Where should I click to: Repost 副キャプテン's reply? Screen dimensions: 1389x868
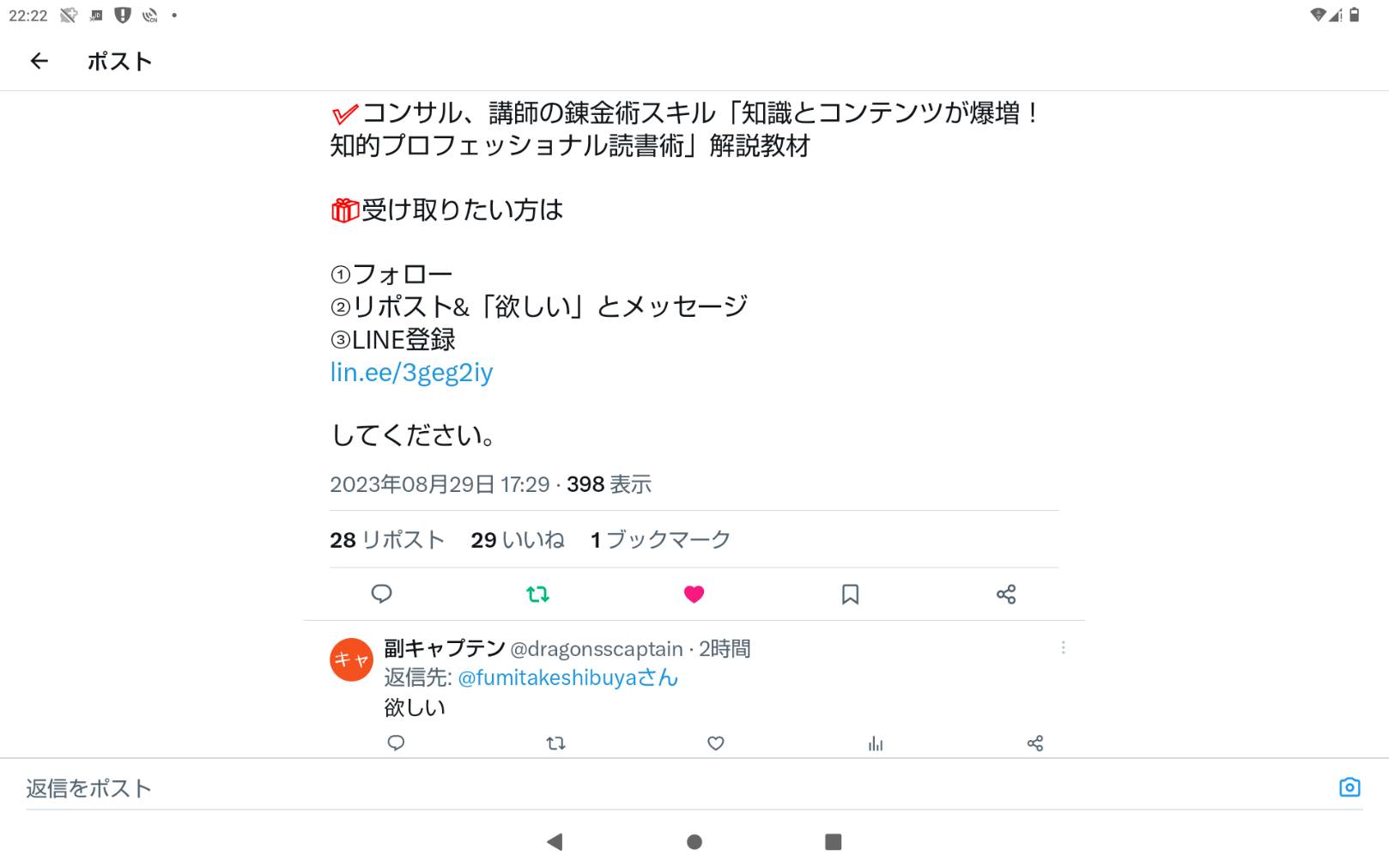(556, 744)
